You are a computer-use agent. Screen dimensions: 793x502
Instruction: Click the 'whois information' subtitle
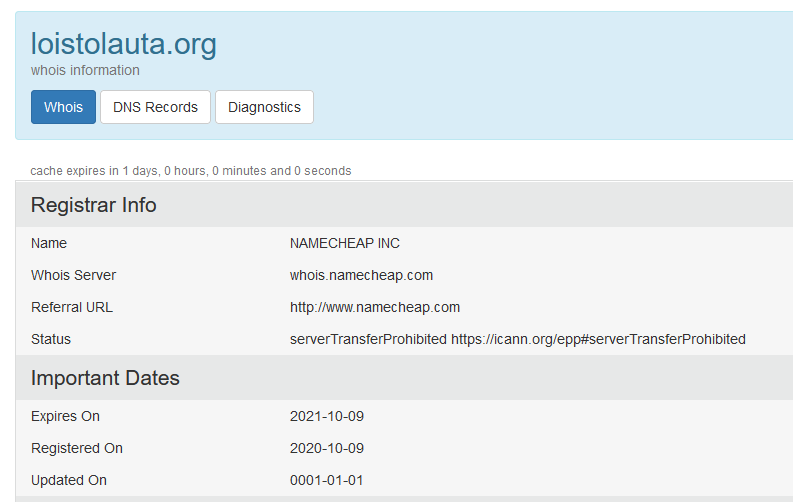point(85,70)
